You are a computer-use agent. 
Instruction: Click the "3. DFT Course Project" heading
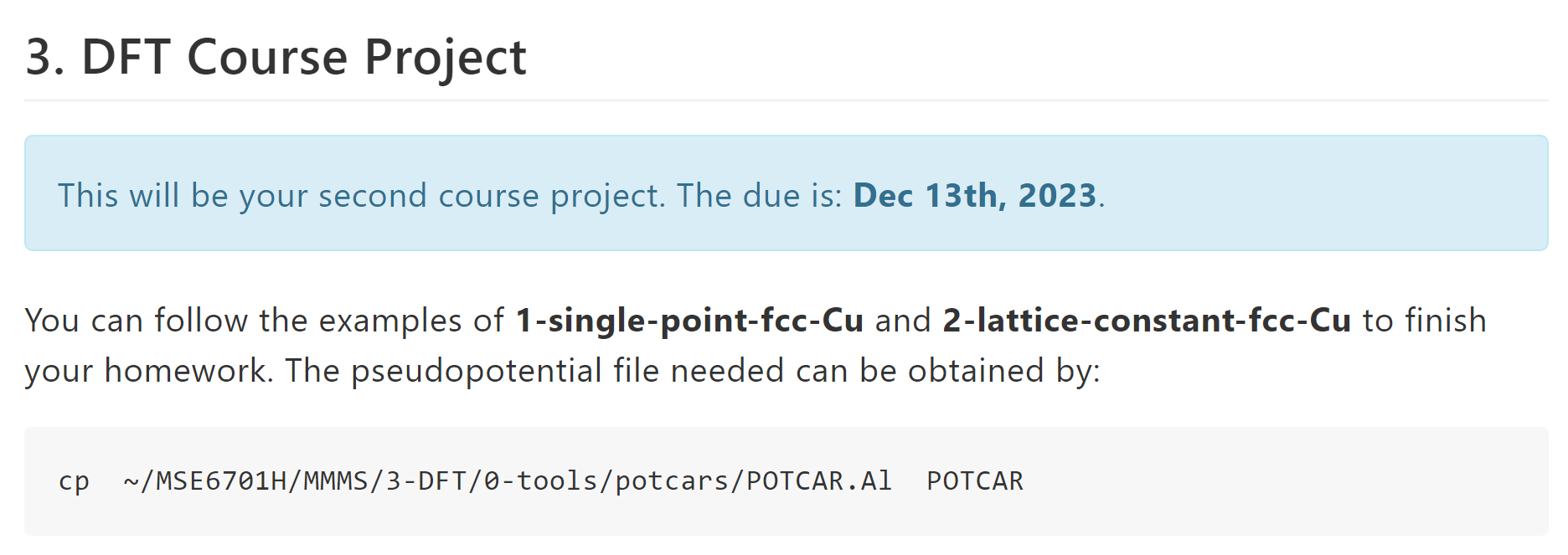[276, 58]
